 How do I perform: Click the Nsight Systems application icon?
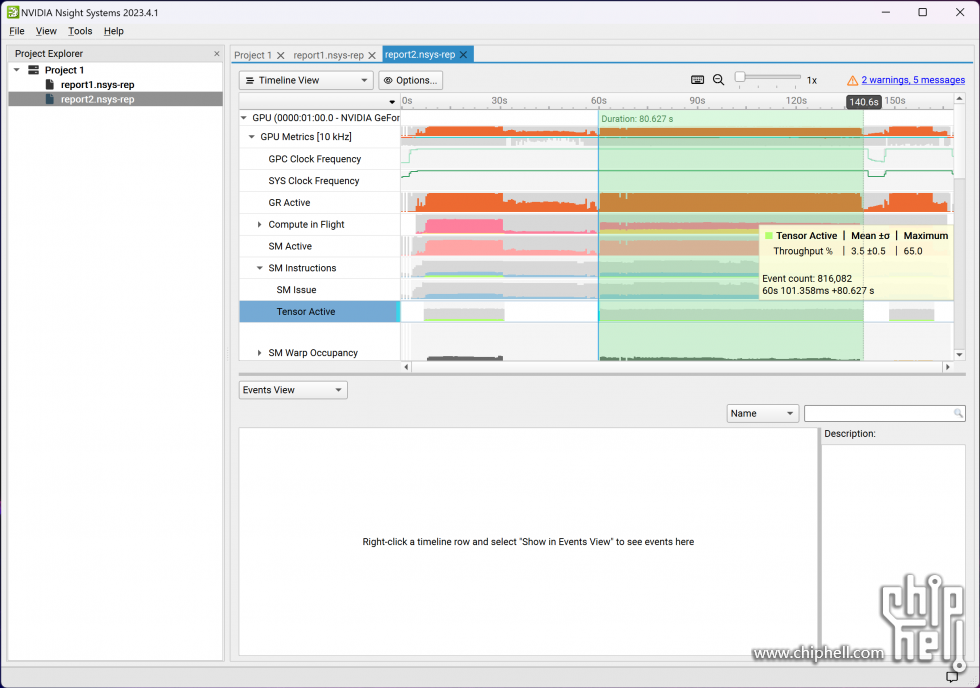click(12, 12)
